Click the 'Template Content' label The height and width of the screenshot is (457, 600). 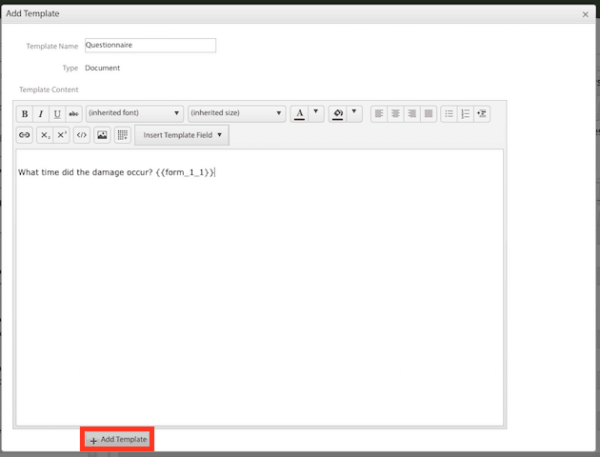[x=49, y=90]
